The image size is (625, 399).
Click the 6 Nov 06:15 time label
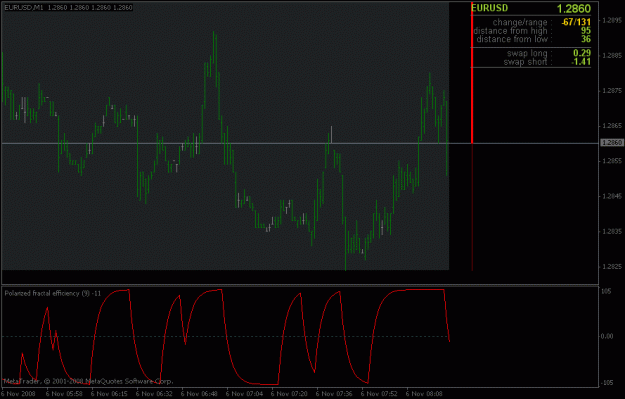pyautogui.click(x=109, y=394)
